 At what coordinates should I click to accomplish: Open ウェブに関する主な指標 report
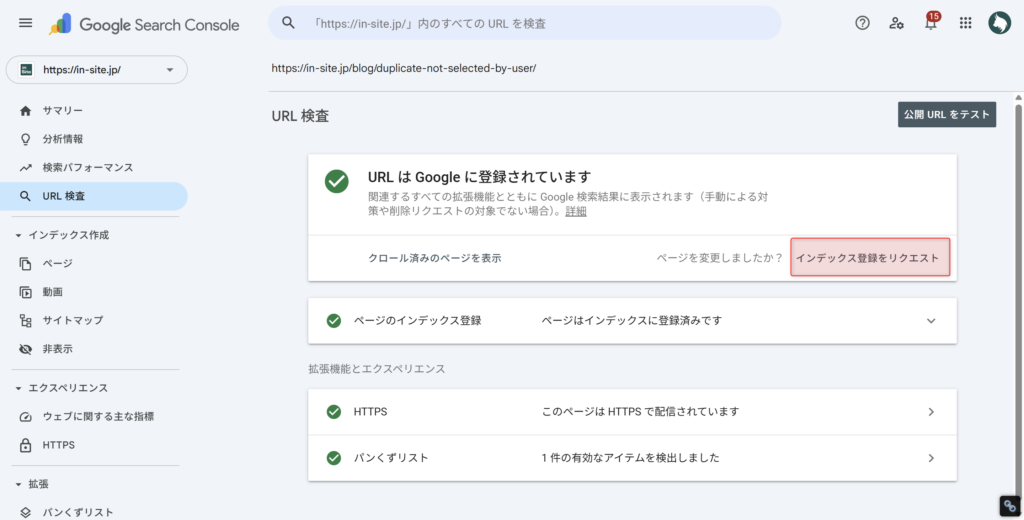[98, 416]
